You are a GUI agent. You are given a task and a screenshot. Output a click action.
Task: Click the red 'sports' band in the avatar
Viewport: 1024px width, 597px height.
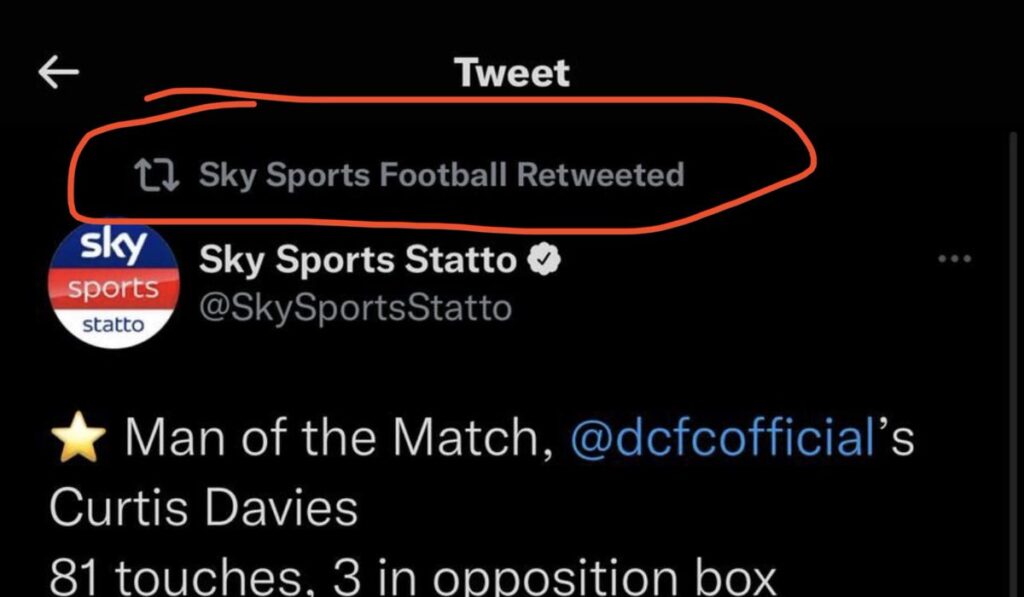point(112,288)
